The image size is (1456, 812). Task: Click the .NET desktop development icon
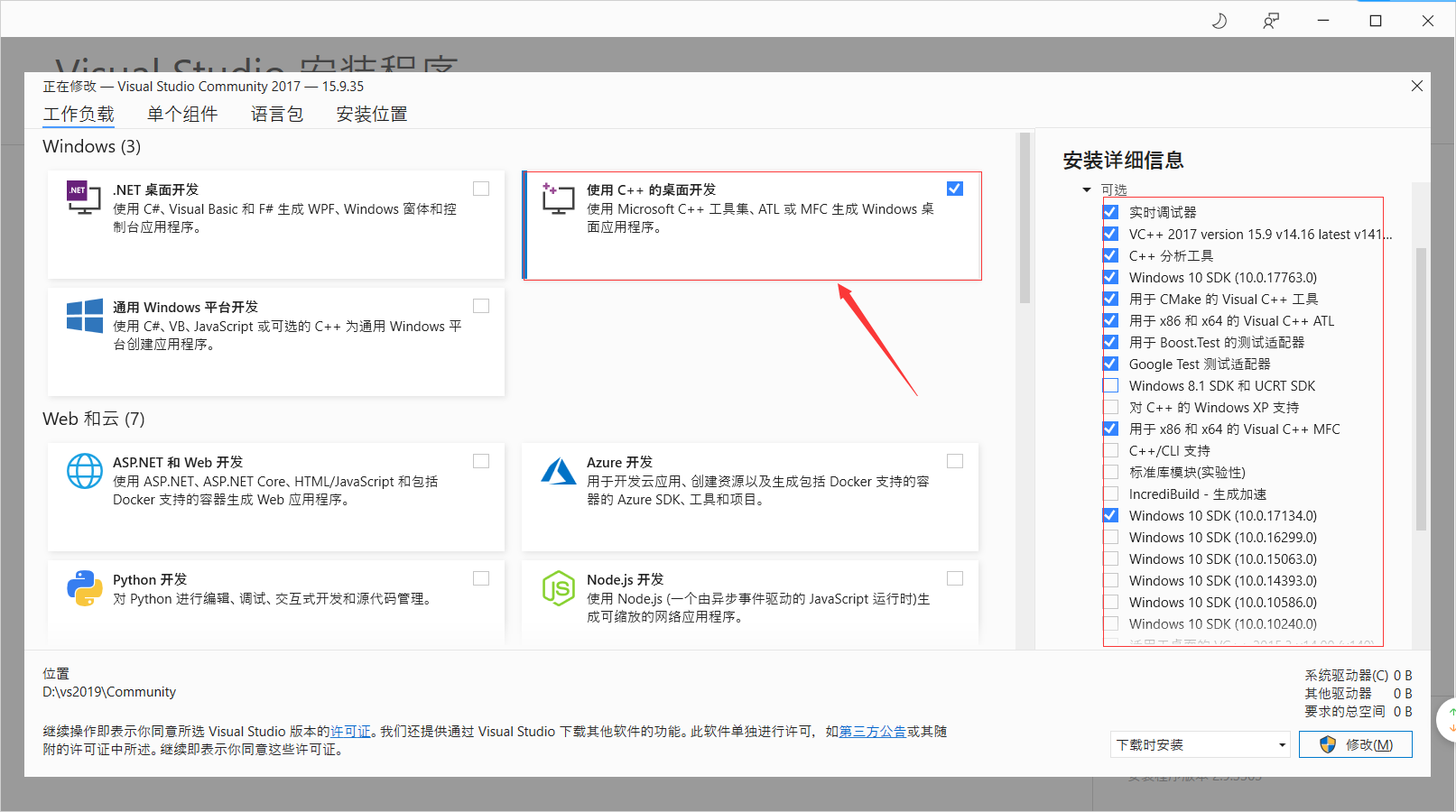(x=83, y=197)
